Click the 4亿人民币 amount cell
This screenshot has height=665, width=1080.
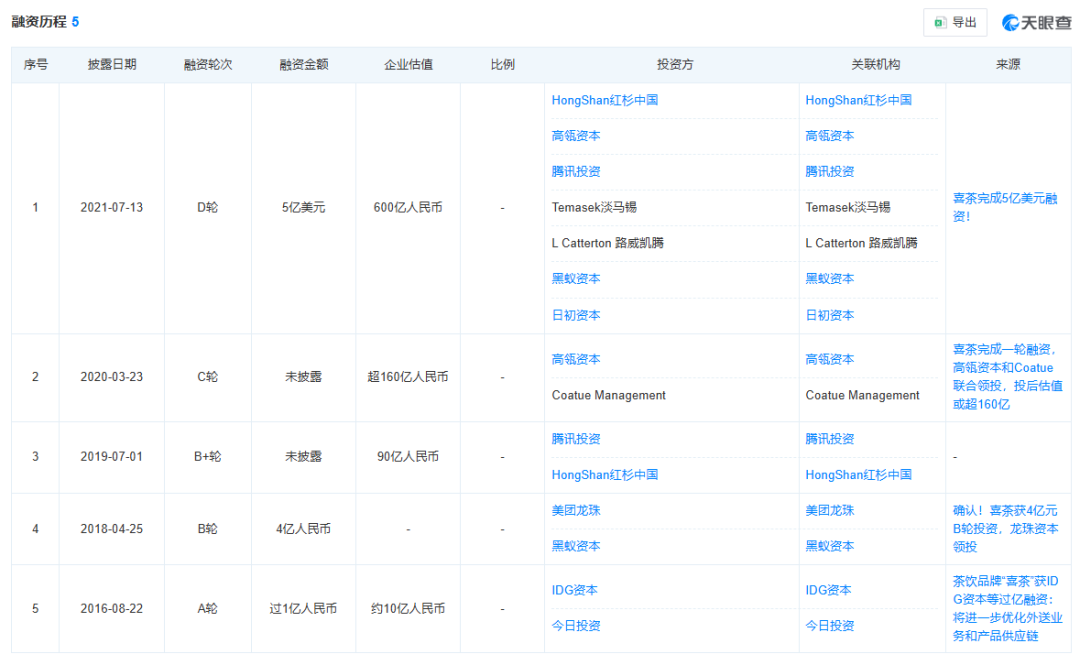click(303, 529)
